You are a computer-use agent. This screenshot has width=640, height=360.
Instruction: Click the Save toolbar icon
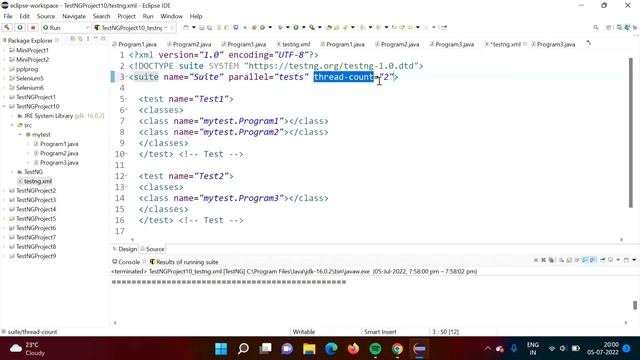tap(201, 27)
